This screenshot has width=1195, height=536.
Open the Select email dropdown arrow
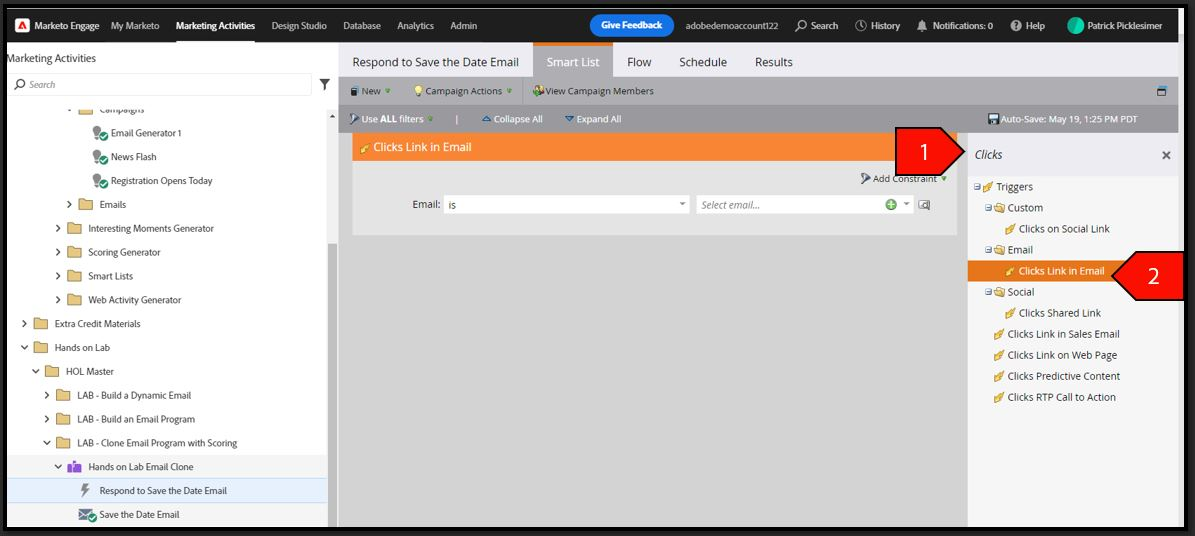point(907,204)
